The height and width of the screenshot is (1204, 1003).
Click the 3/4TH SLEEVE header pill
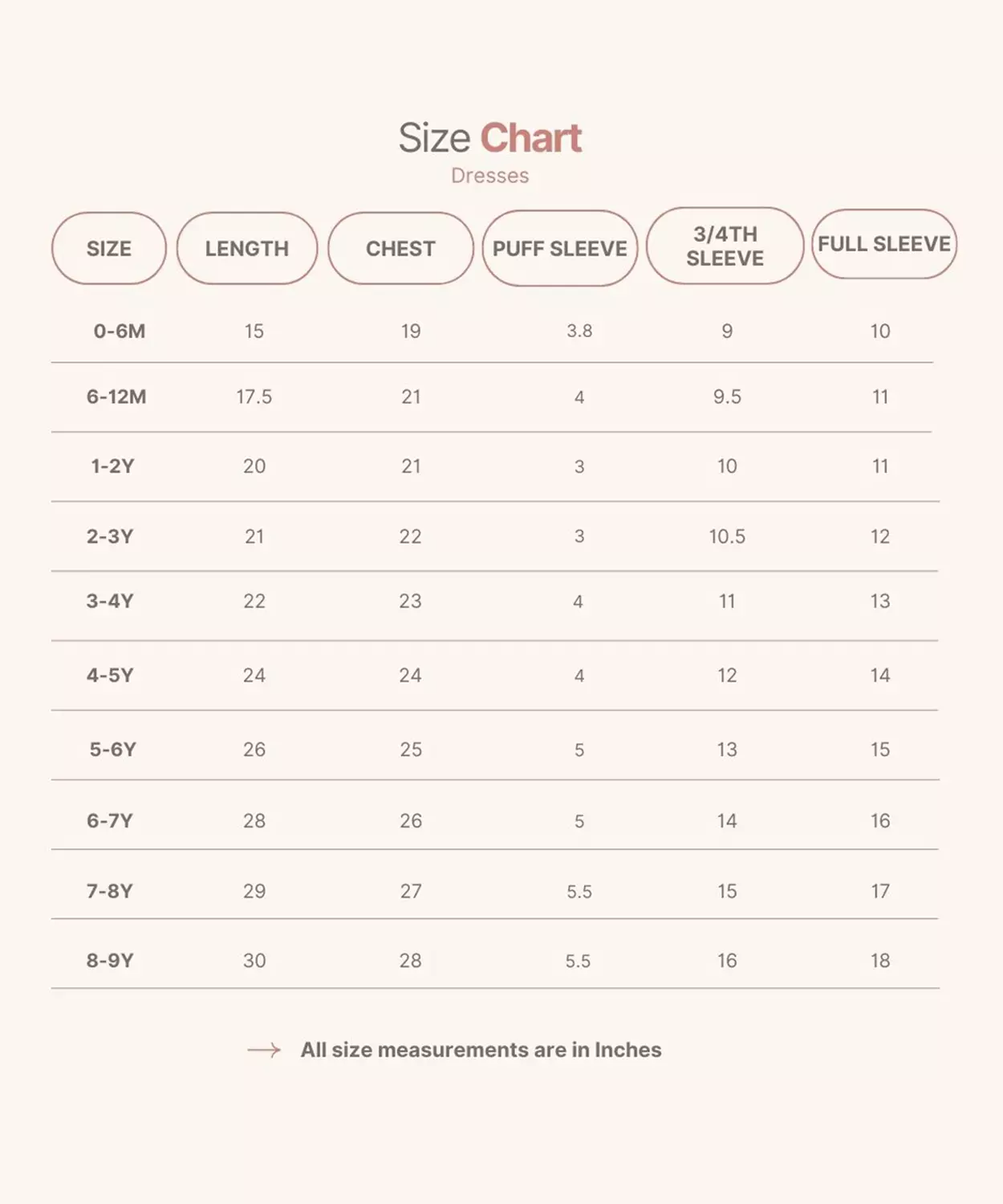(725, 246)
